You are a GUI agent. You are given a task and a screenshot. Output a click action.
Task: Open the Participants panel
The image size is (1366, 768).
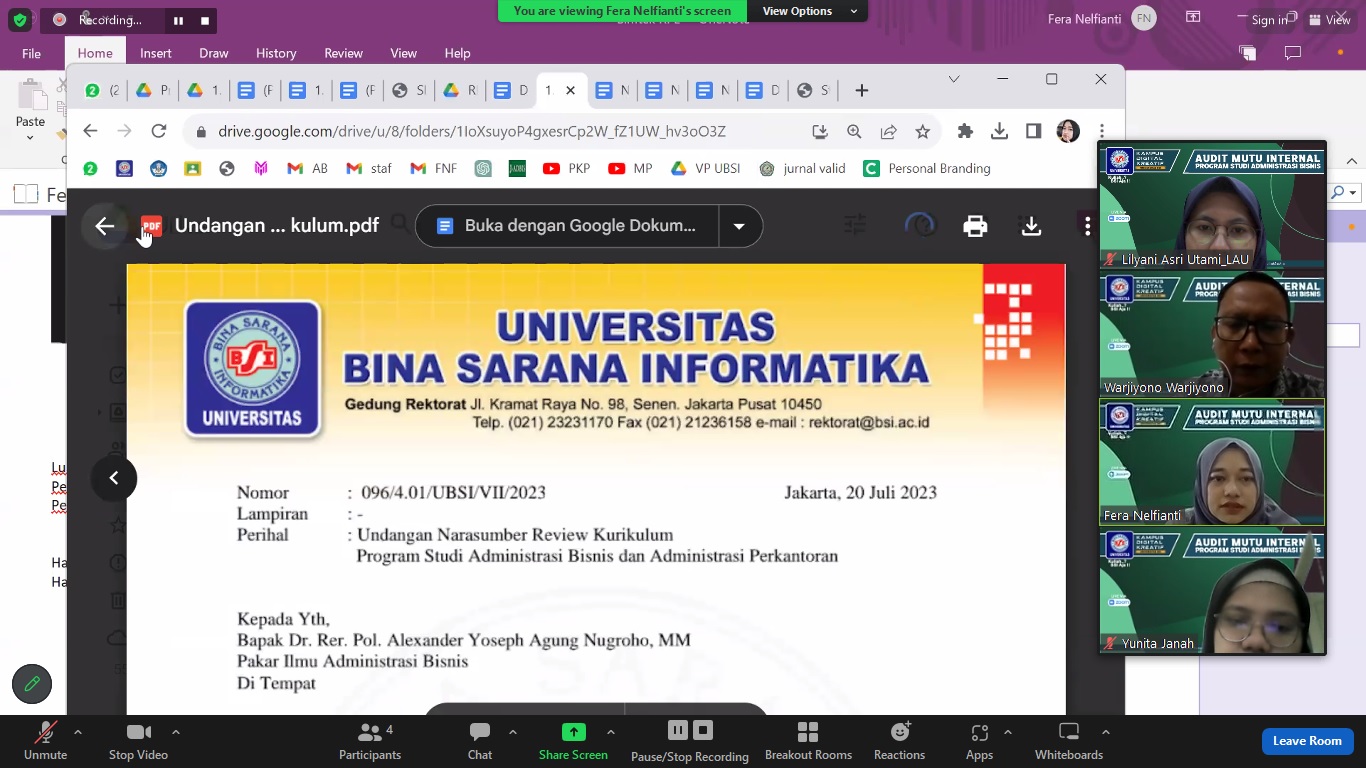point(370,741)
